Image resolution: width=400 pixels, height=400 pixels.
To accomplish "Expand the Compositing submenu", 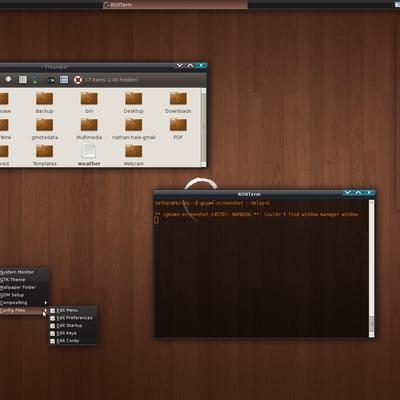I will pyautogui.click(x=24, y=303).
